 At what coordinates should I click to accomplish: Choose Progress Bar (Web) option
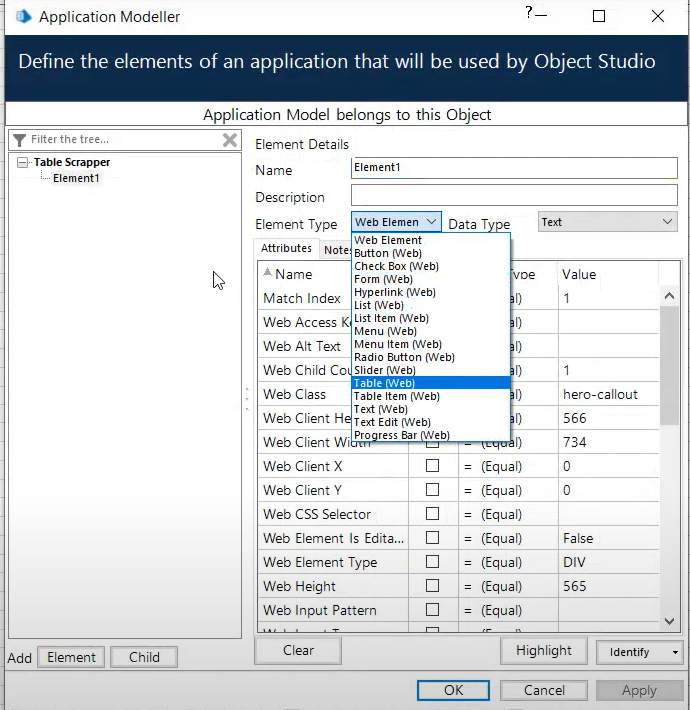point(431,435)
